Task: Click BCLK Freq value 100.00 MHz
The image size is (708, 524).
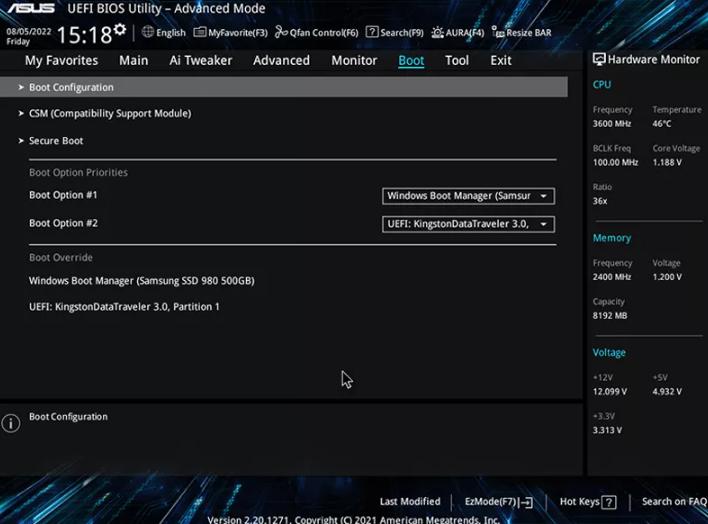Action: coord(615,162)
